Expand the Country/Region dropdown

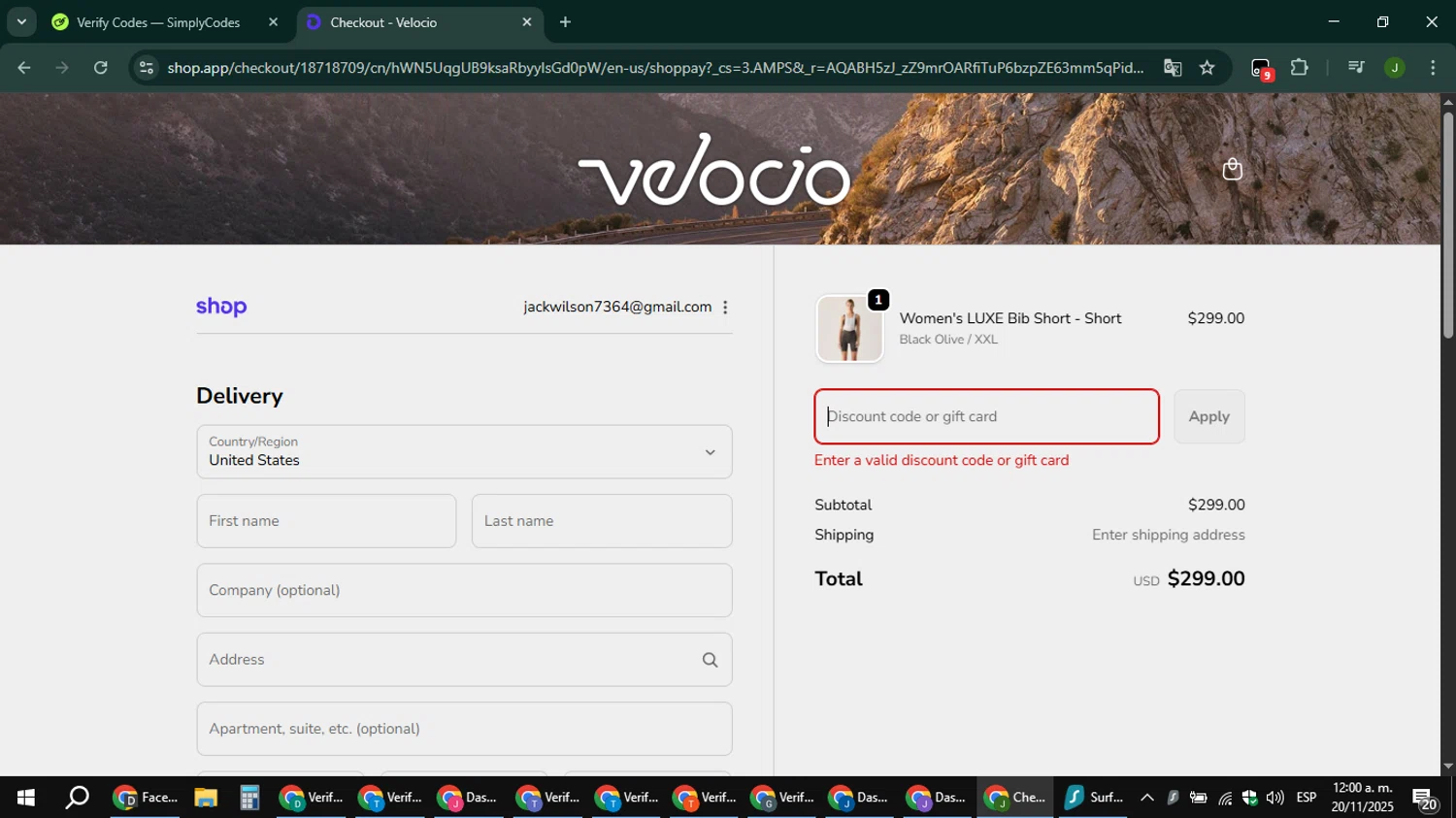point(464,451)
